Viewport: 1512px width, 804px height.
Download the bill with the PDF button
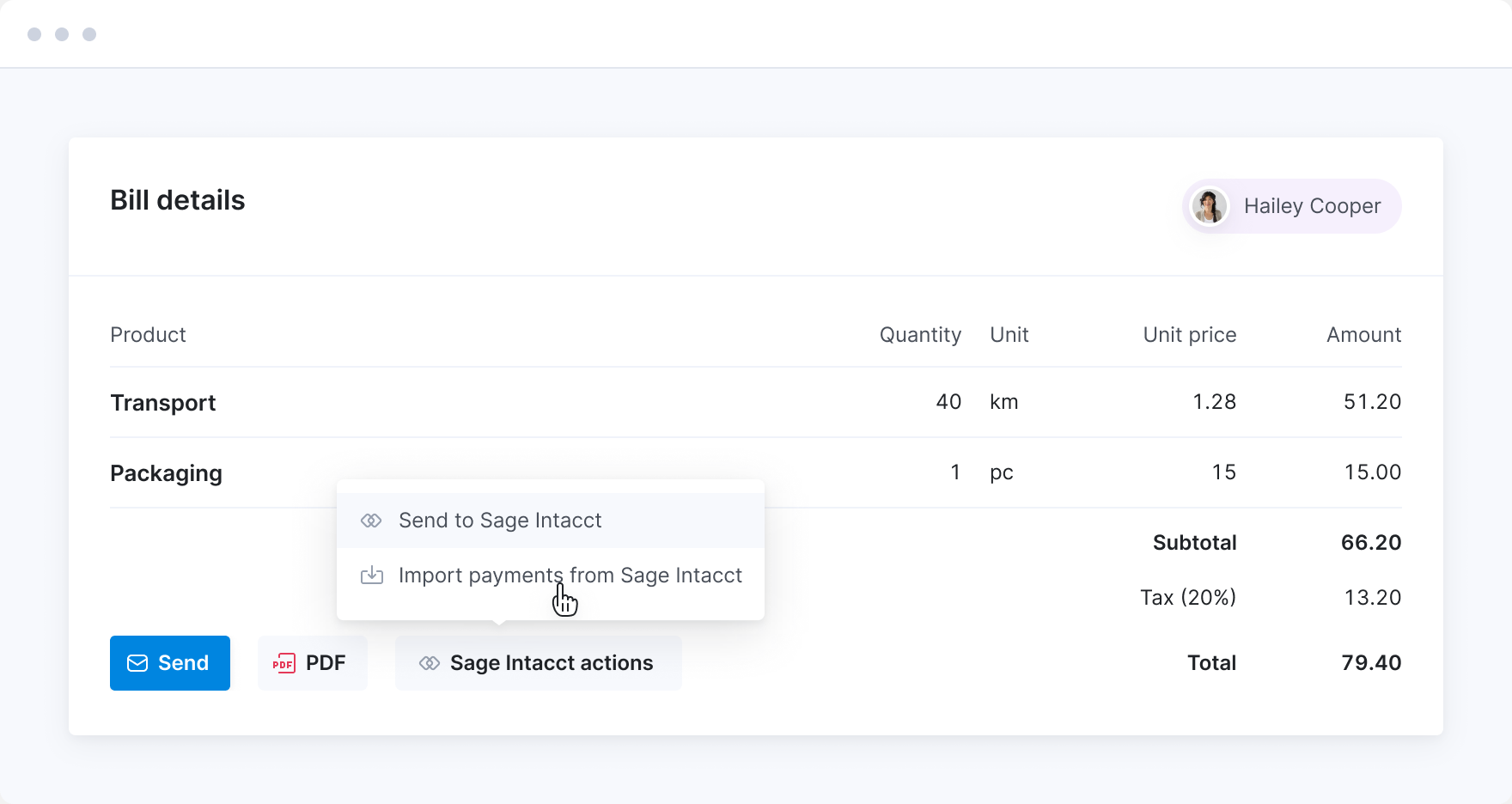[313, 663]
